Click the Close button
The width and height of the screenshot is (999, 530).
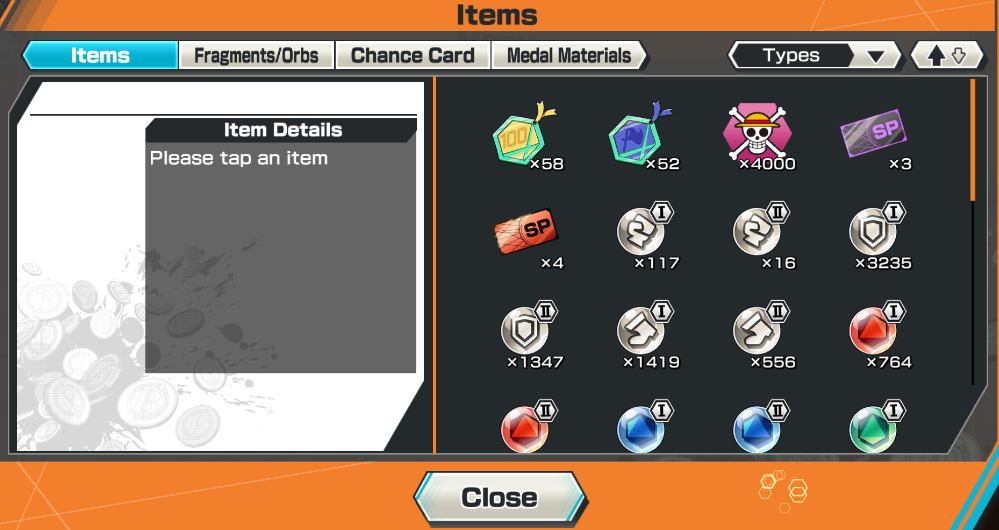[500, 498]
